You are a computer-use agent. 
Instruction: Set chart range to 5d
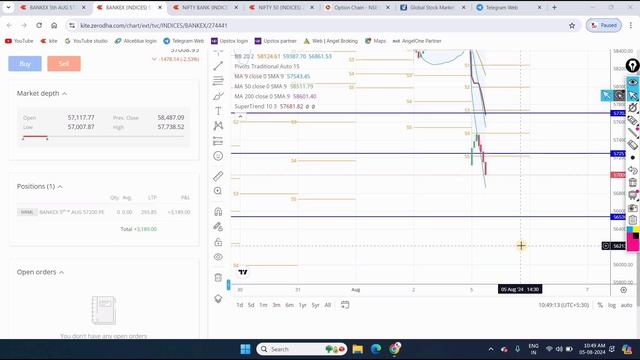251,305
